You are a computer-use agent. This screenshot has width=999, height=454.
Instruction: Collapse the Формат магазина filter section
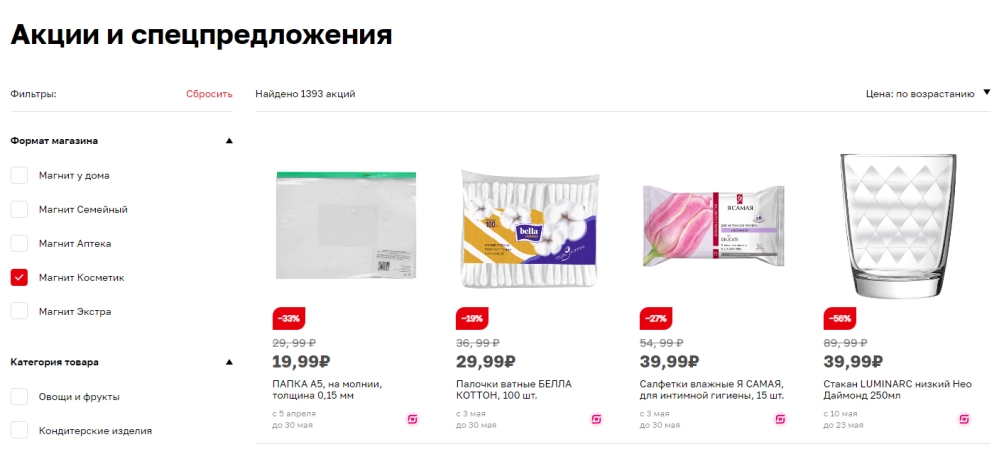click(x=229, y=141)
